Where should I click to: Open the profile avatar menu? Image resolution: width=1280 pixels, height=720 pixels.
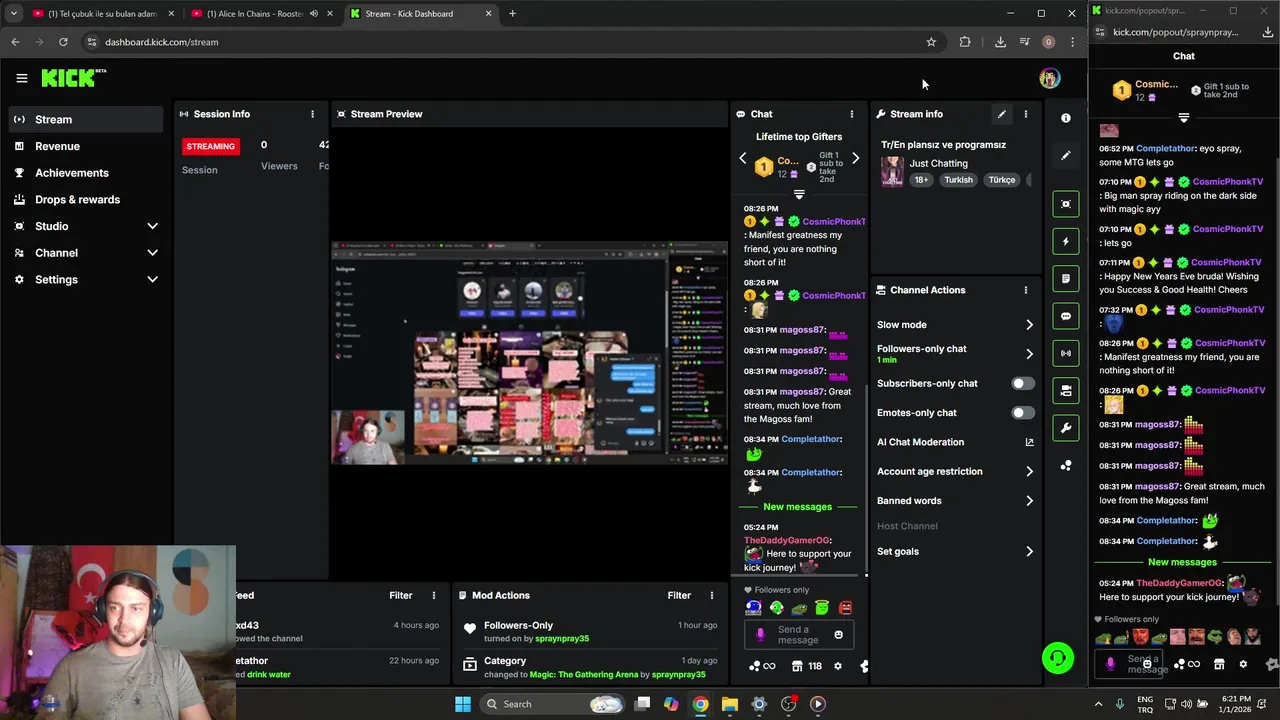pyautogui.click(x=1049, y=78)
